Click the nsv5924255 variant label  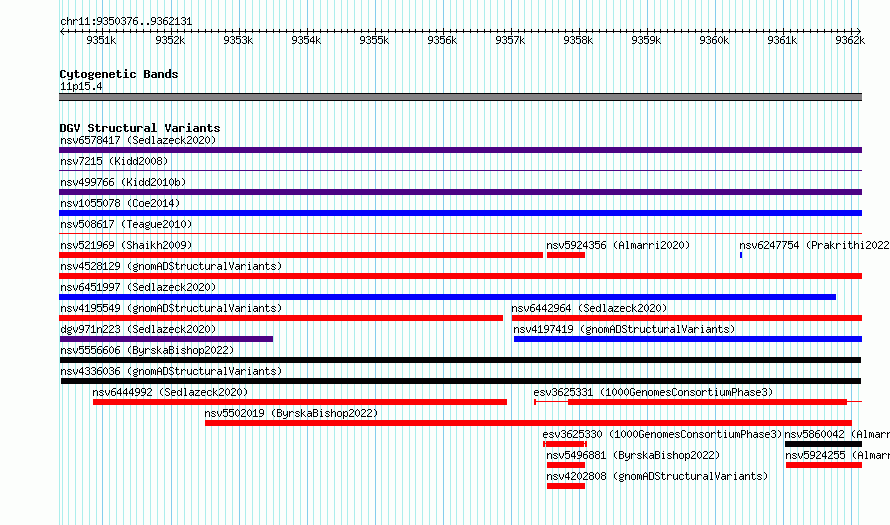coord(838,455)
